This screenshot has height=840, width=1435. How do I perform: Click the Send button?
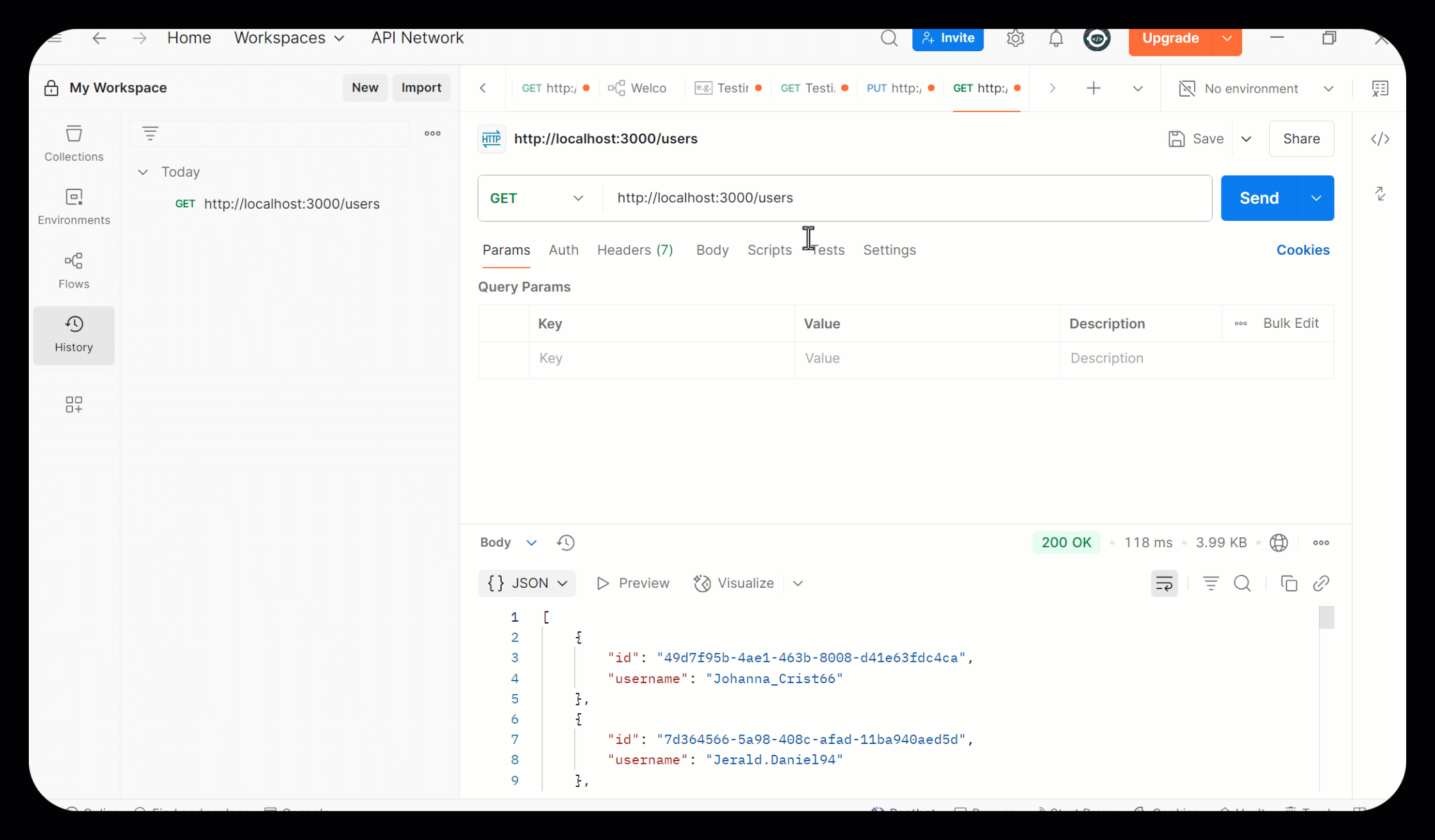point(1259,198)
